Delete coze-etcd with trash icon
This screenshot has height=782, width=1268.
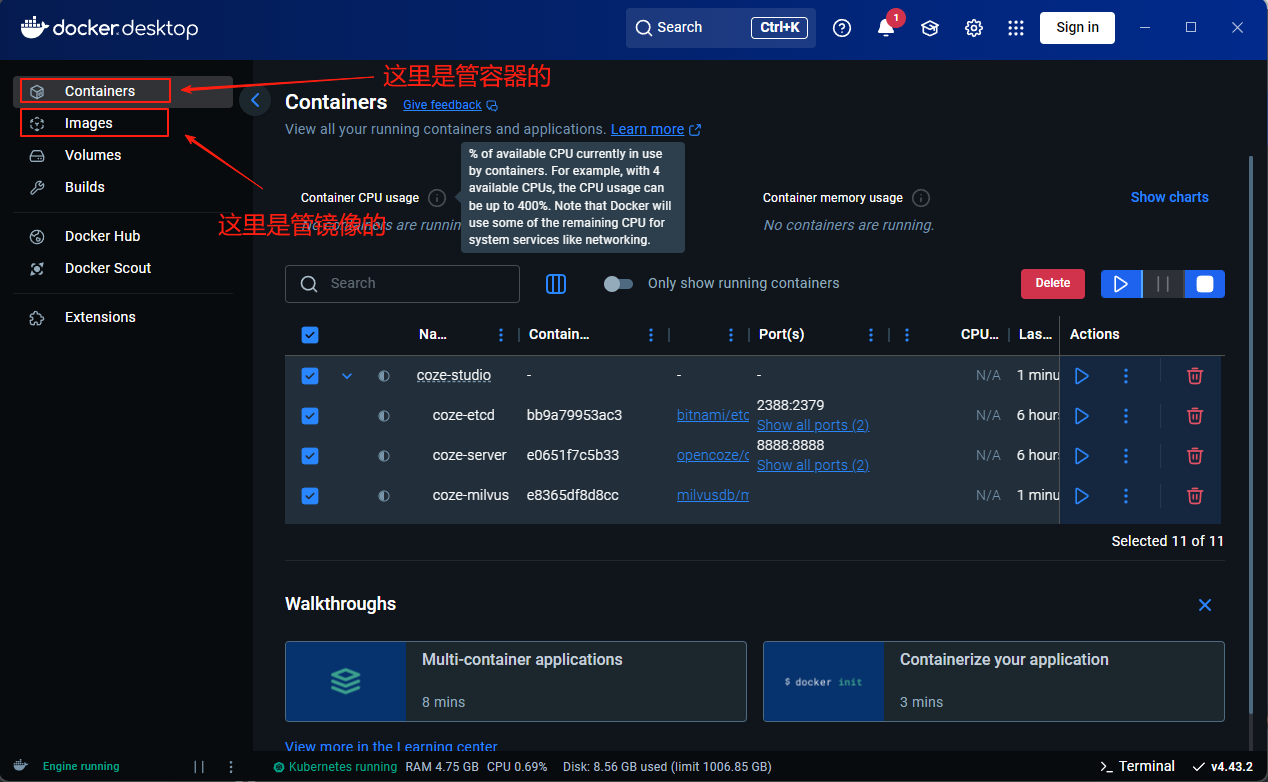tap(1195, 416)
